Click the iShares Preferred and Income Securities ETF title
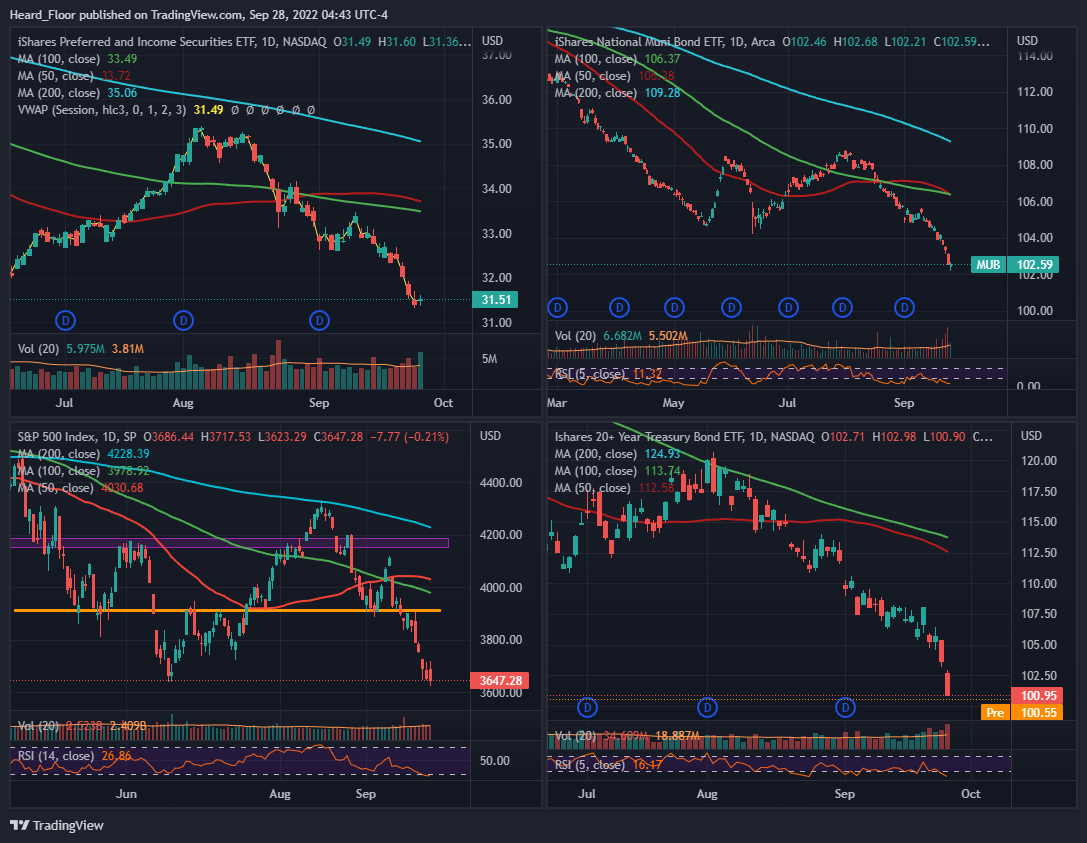Screen dimensions: 1087x843 137,42
